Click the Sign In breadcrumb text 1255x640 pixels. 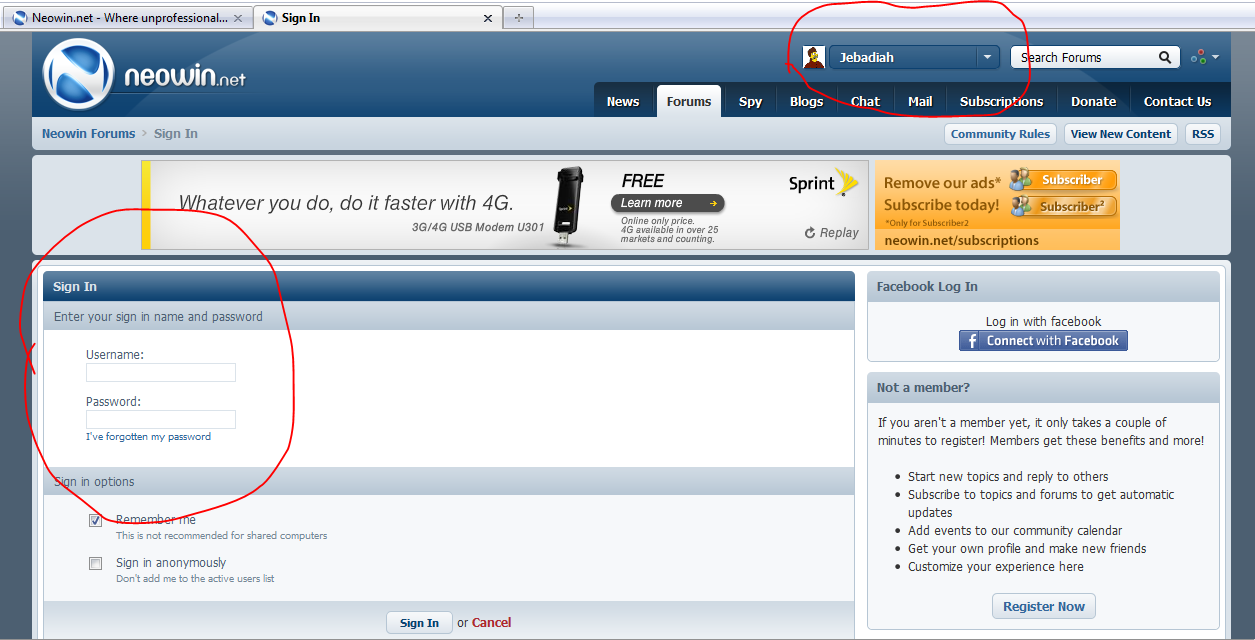pyautogui.click(x=176, y=133)
